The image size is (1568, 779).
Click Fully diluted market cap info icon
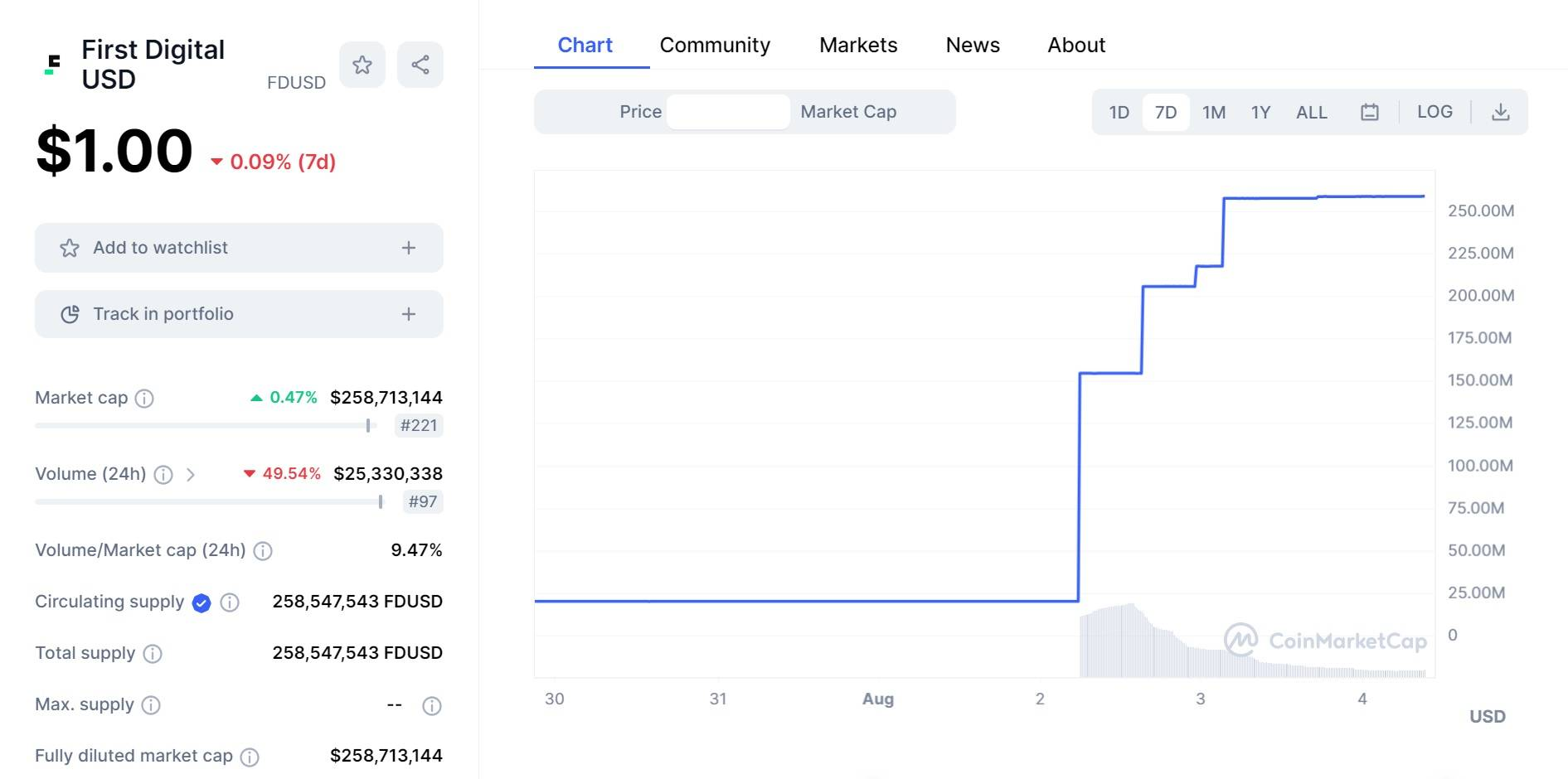click(x=250, y=757)
